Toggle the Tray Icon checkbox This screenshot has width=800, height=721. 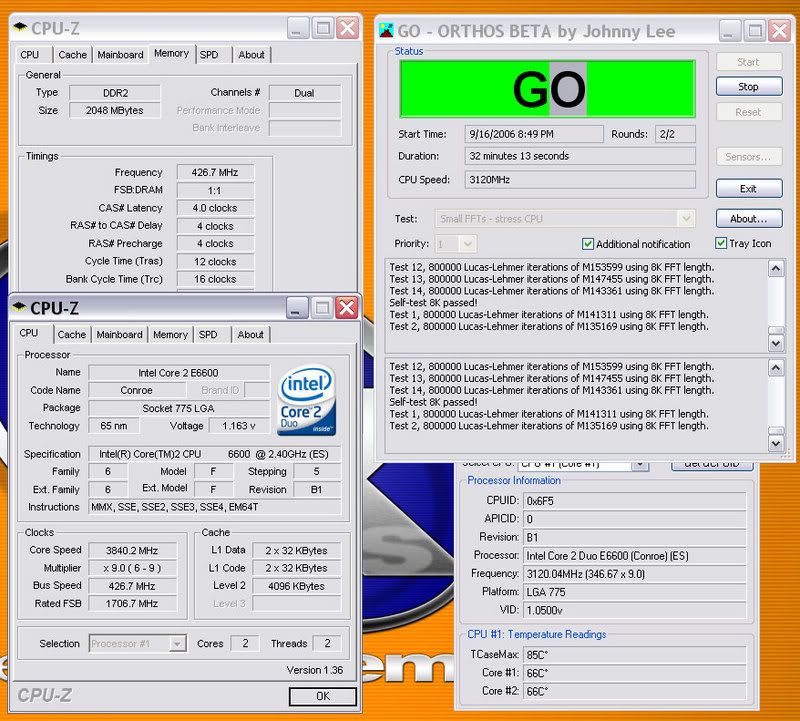tap(721, 243)
